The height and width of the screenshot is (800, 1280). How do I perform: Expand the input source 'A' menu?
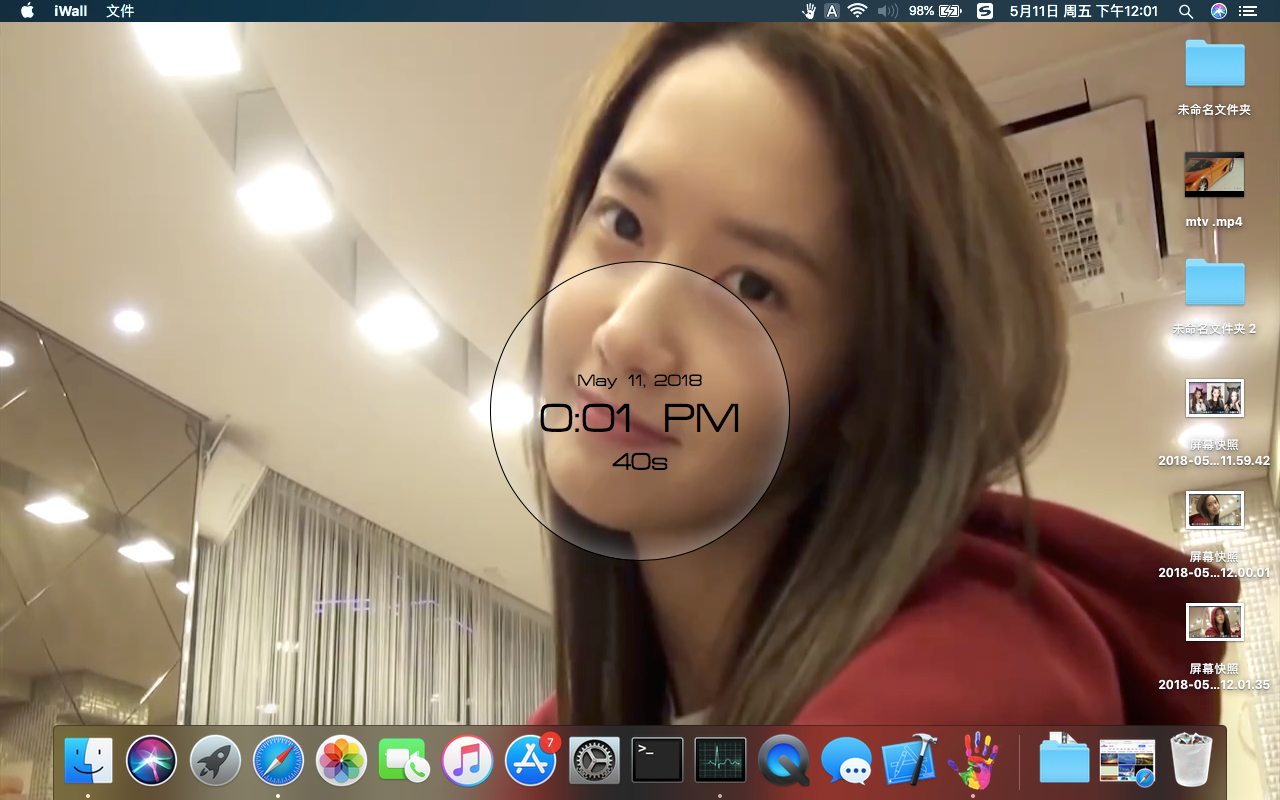832,11
